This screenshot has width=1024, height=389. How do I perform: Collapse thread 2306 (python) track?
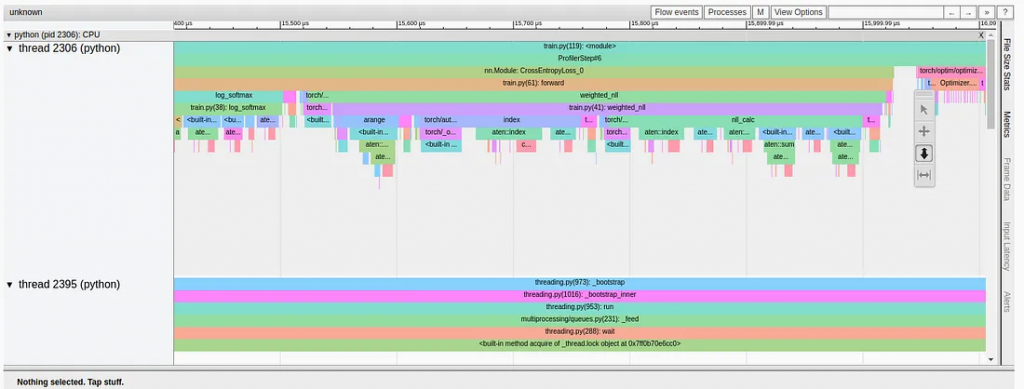click(9, 48)
